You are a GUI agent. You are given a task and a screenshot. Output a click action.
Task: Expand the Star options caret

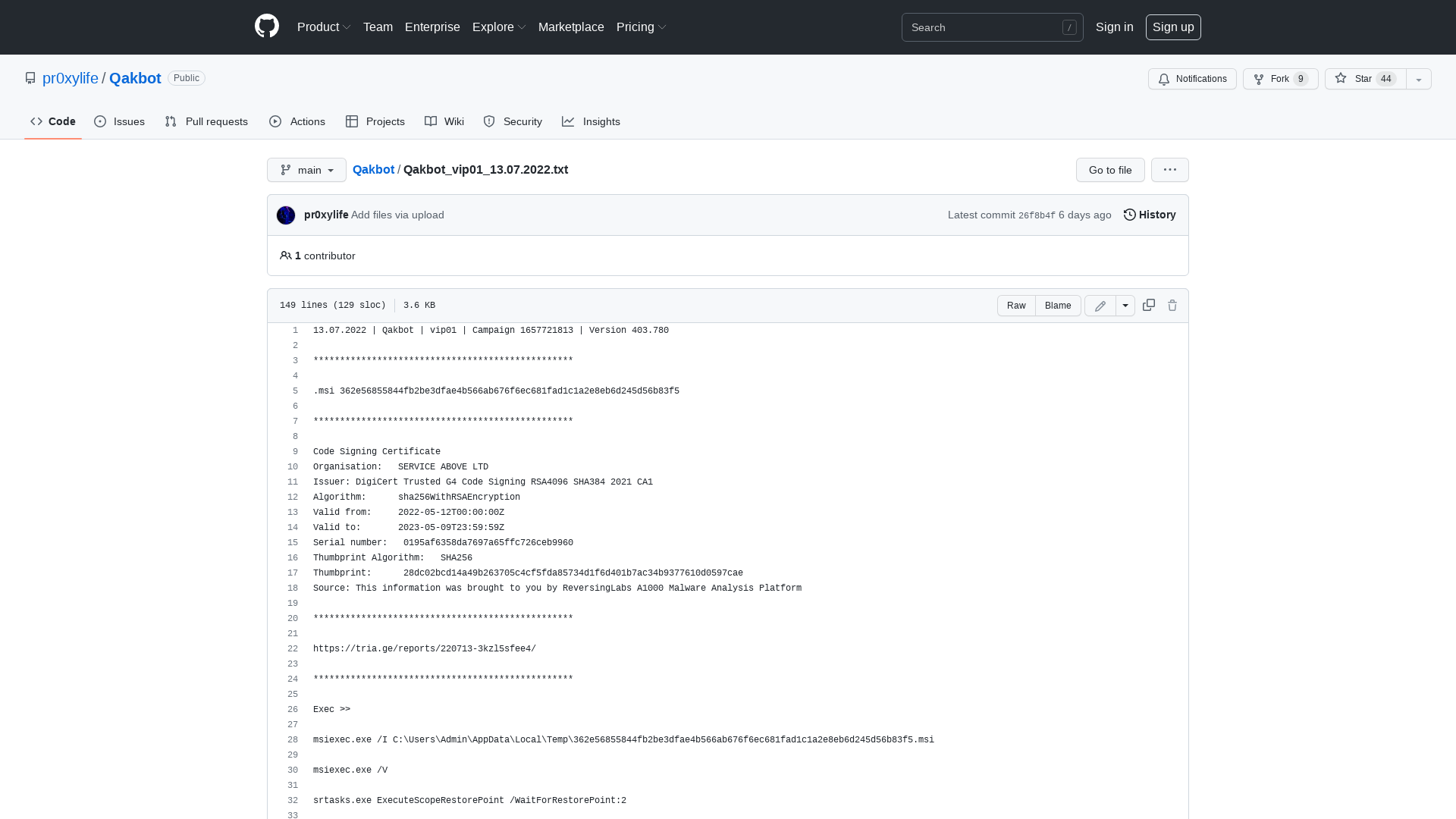pyautogui.click(x=1417, y=79)
